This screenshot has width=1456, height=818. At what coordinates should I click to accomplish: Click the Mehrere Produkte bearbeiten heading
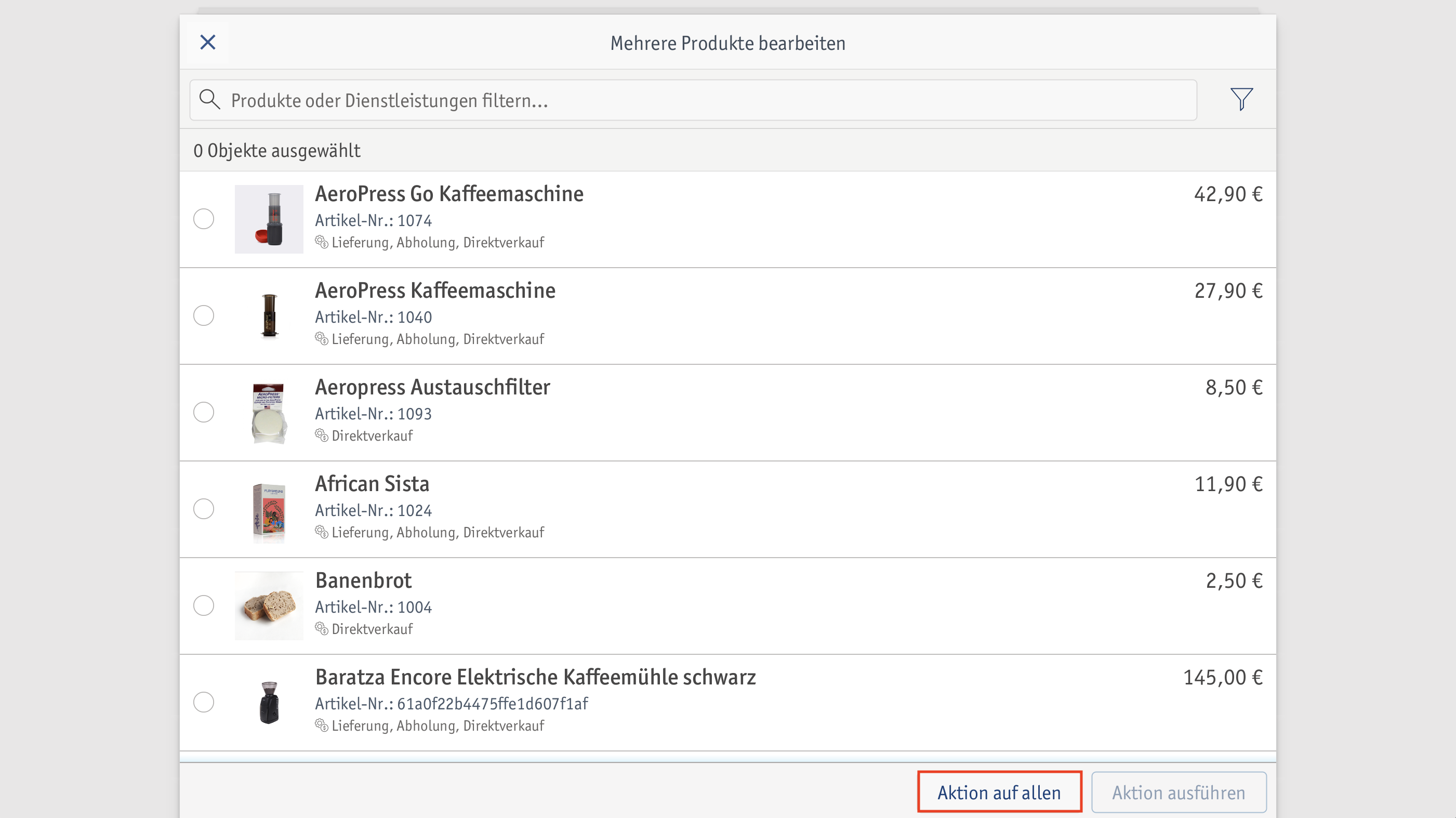[728, 43]
